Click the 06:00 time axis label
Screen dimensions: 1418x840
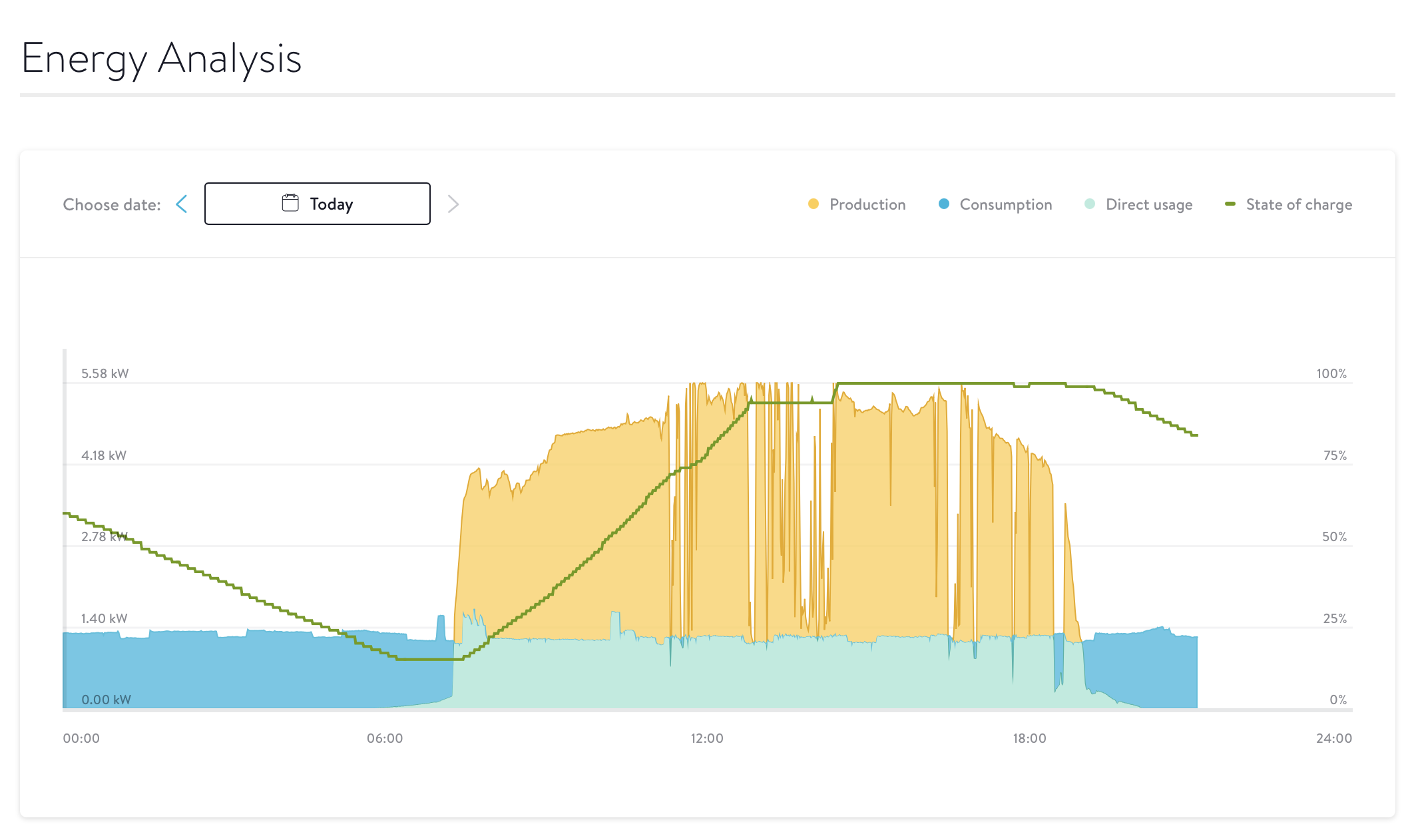point(385,738)
